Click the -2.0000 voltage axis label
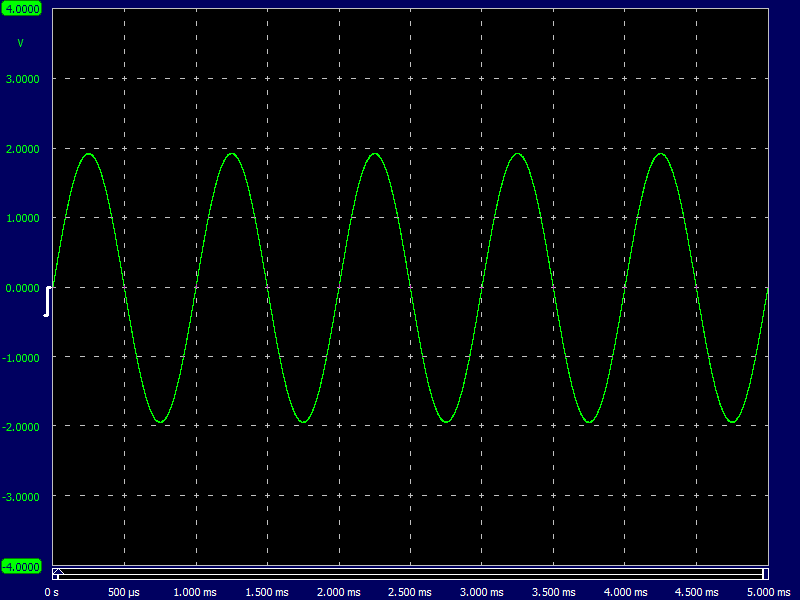800x600 pixels. pos(21,428)
